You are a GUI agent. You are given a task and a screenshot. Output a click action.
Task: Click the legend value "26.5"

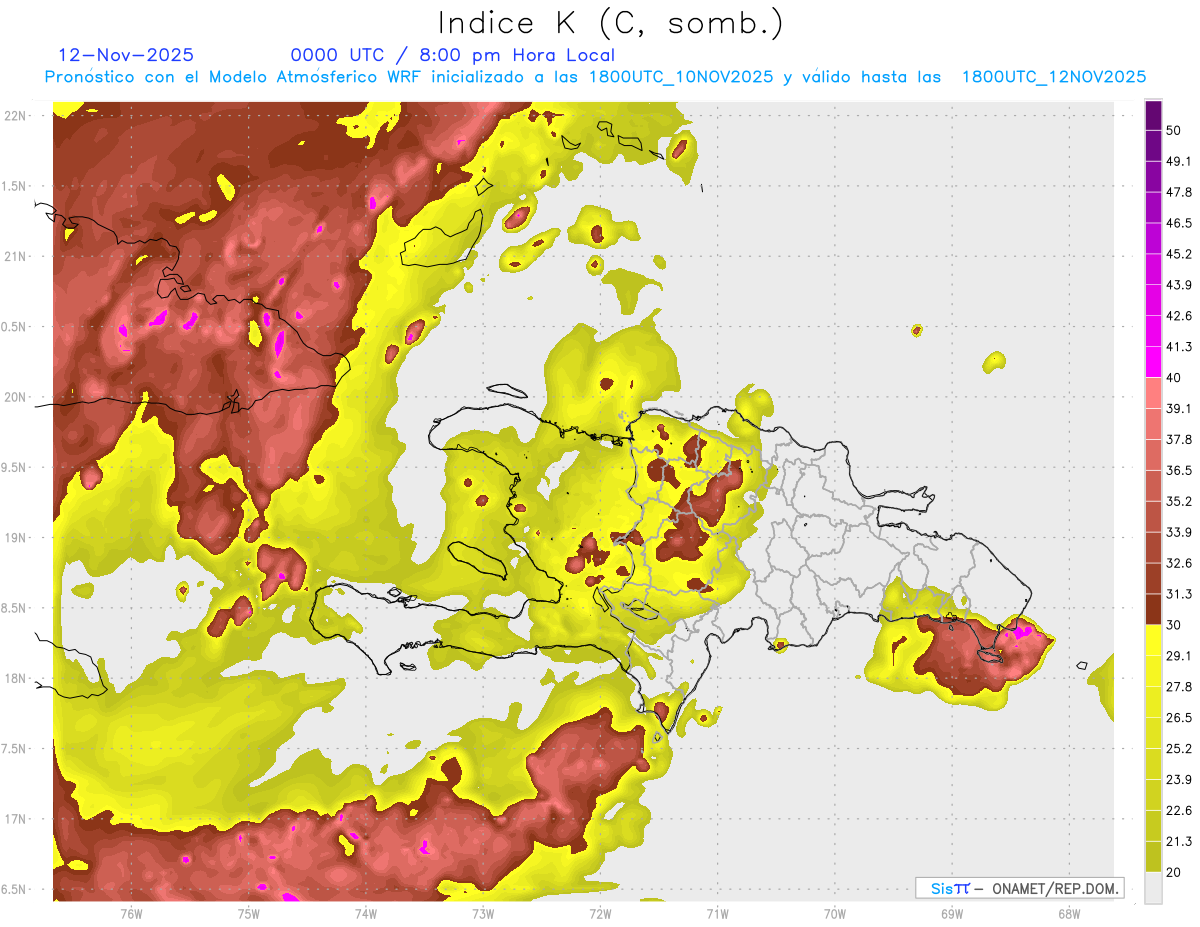(x=1180, y=718)
